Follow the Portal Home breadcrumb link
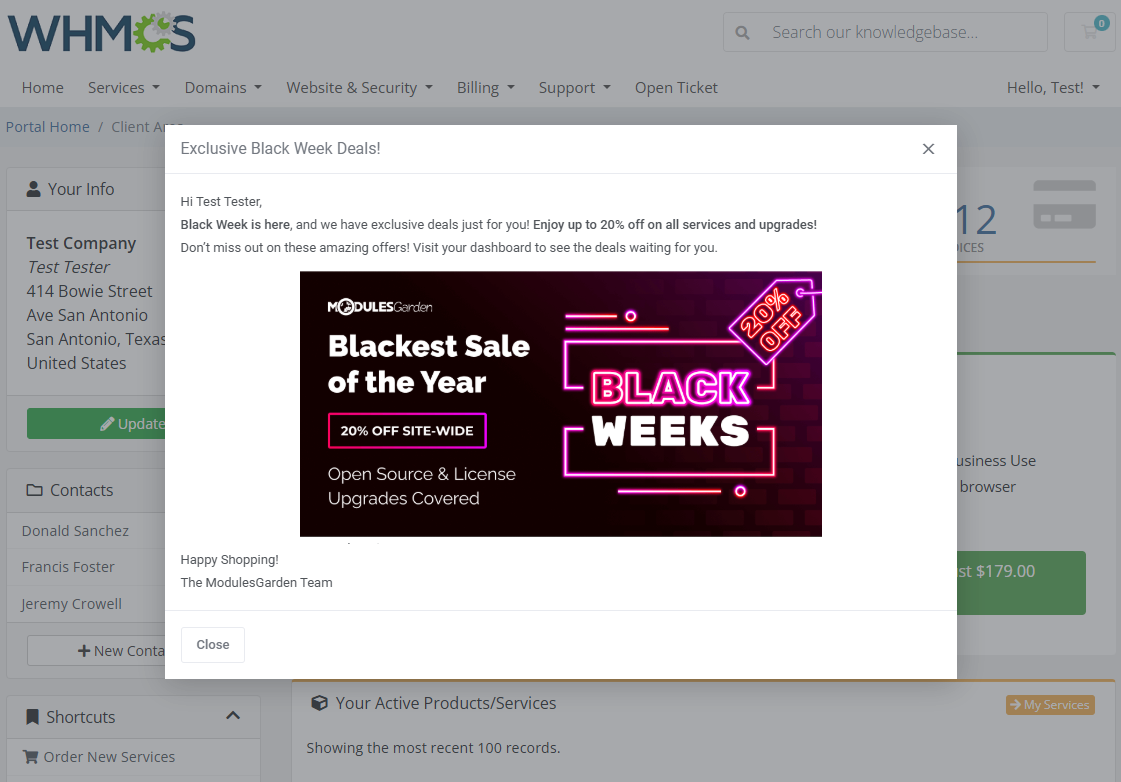 [x=48, y=127]
